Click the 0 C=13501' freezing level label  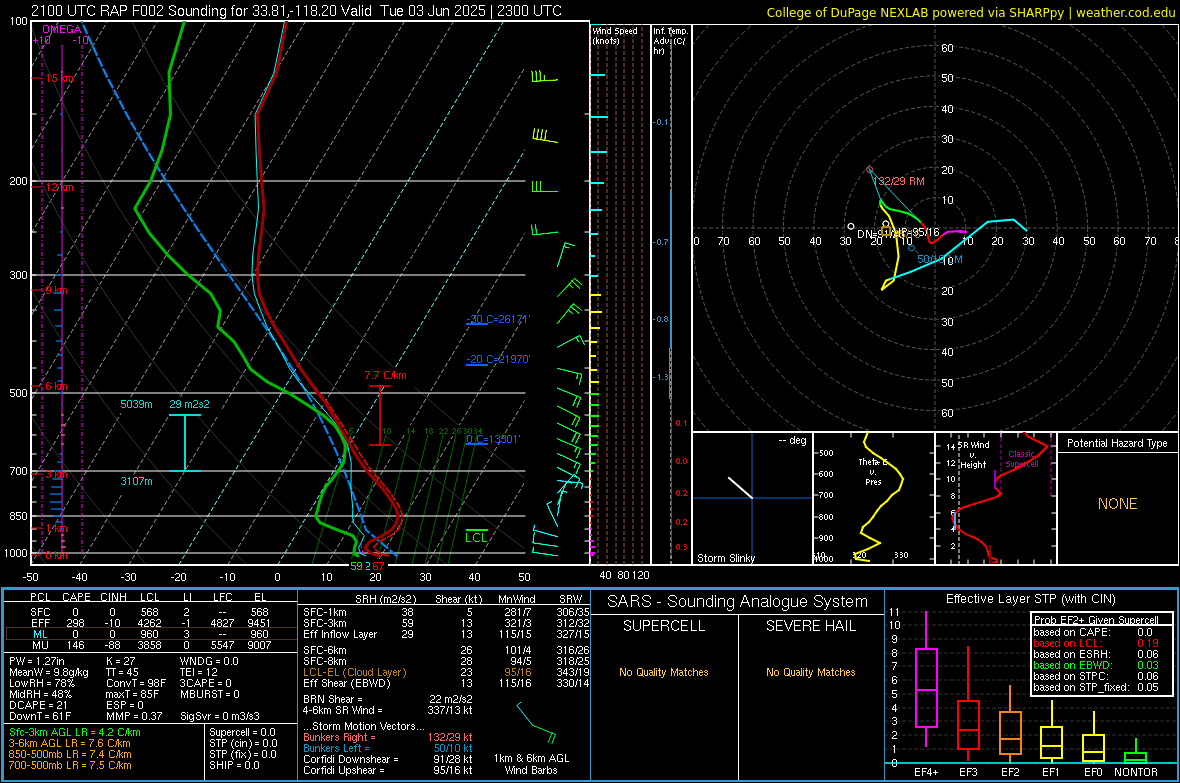[493, 440]
